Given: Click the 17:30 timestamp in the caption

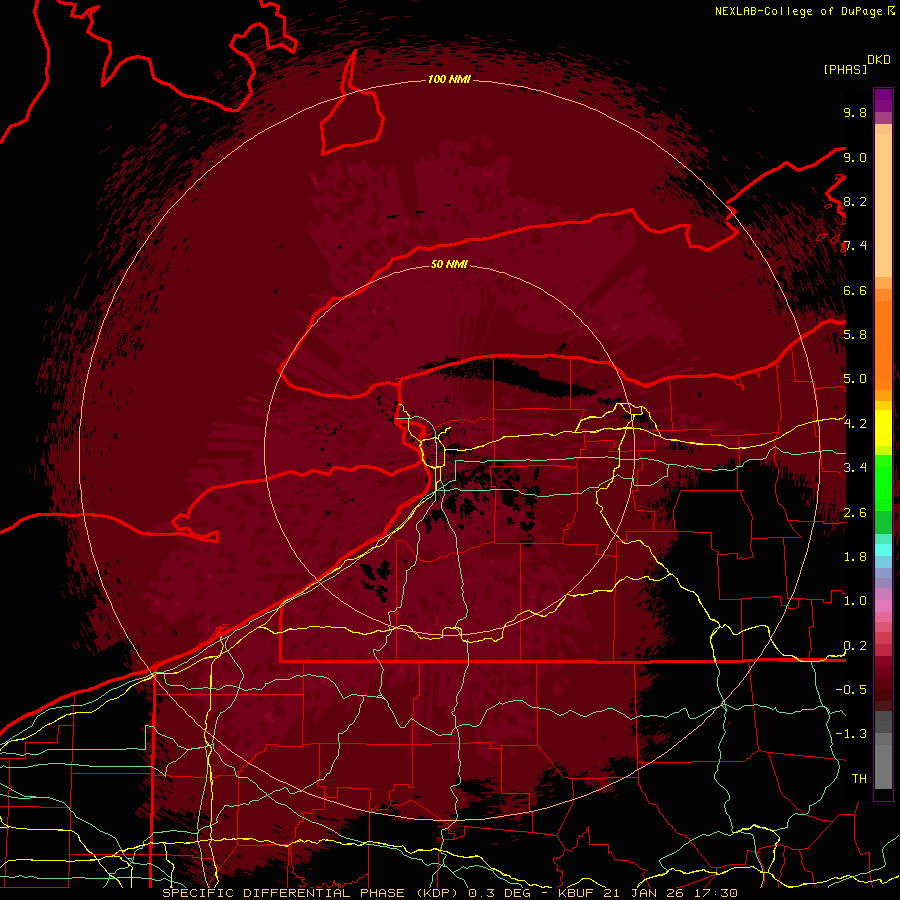Looking at the screenshot, I should (717, 893).
